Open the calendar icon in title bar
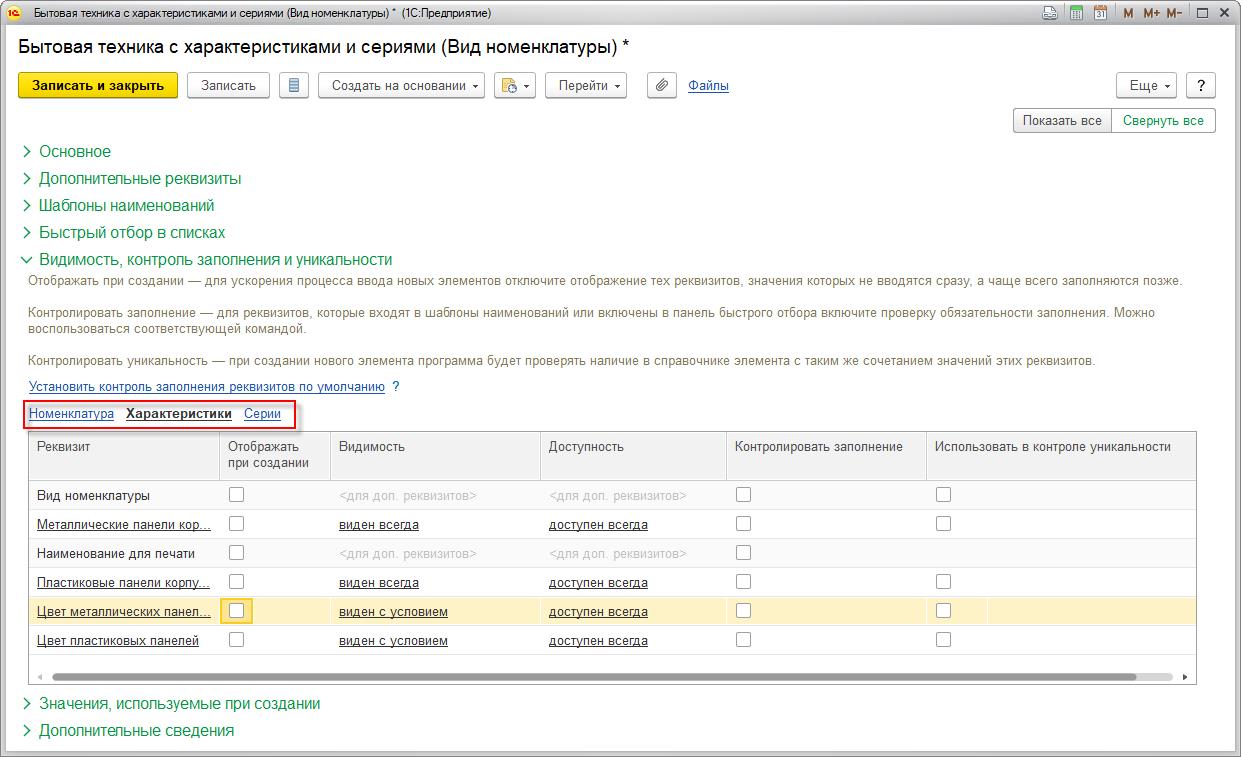The height and width of the screenshot is (757, 1241). pyautogui.click(x=1100, y=13)
